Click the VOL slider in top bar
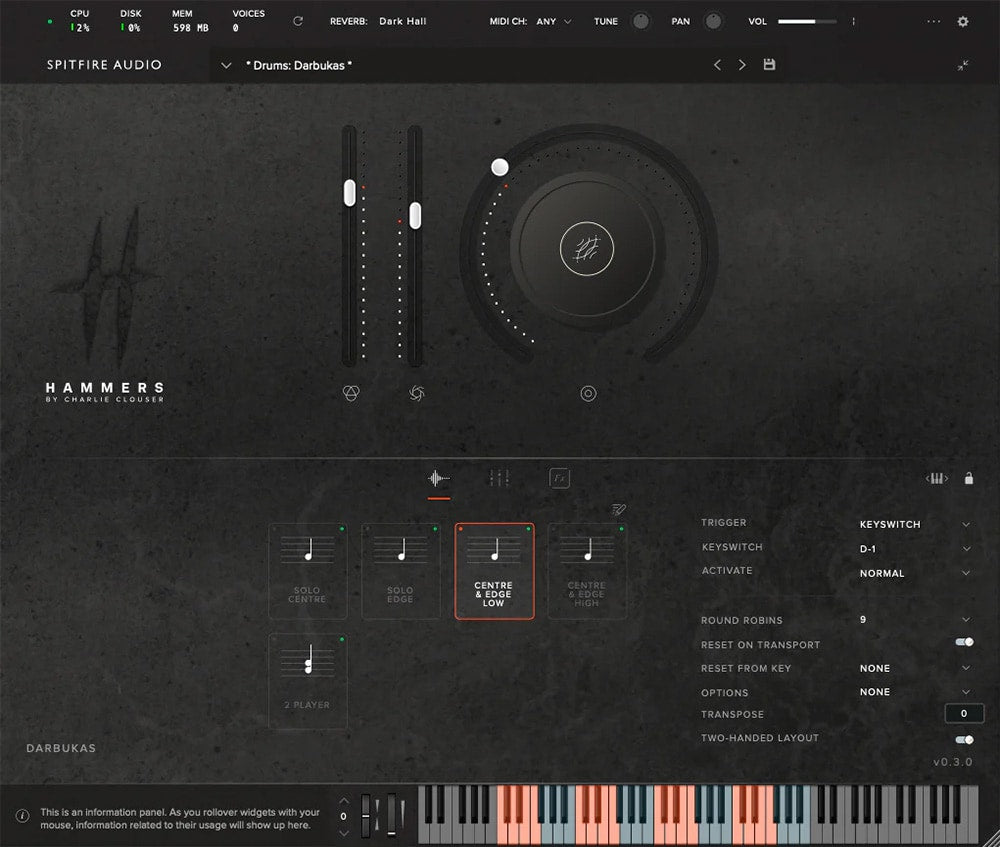1000x847 pixels. pos(808,21)
